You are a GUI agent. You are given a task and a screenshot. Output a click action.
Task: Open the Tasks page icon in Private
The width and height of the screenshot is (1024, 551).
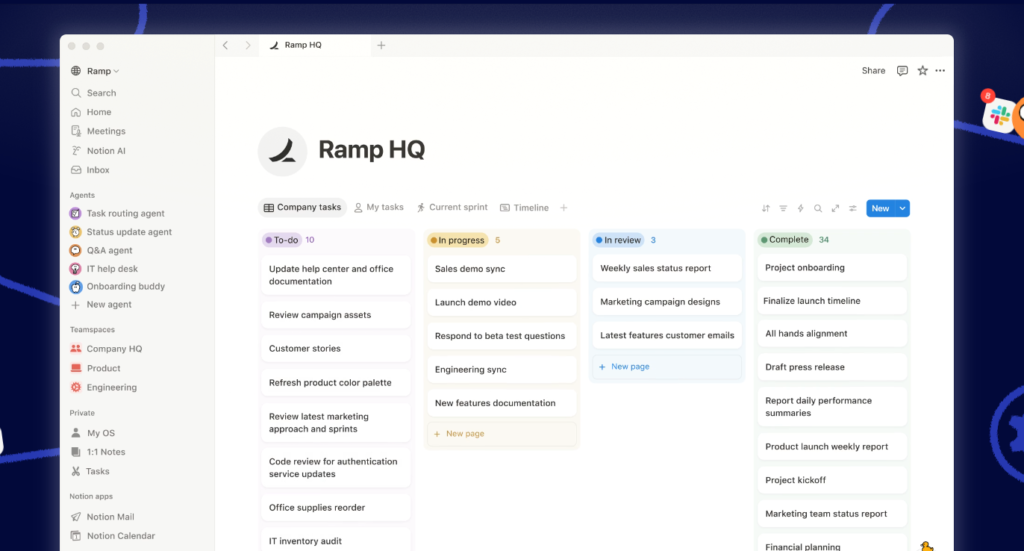click(x=76, y=471)
